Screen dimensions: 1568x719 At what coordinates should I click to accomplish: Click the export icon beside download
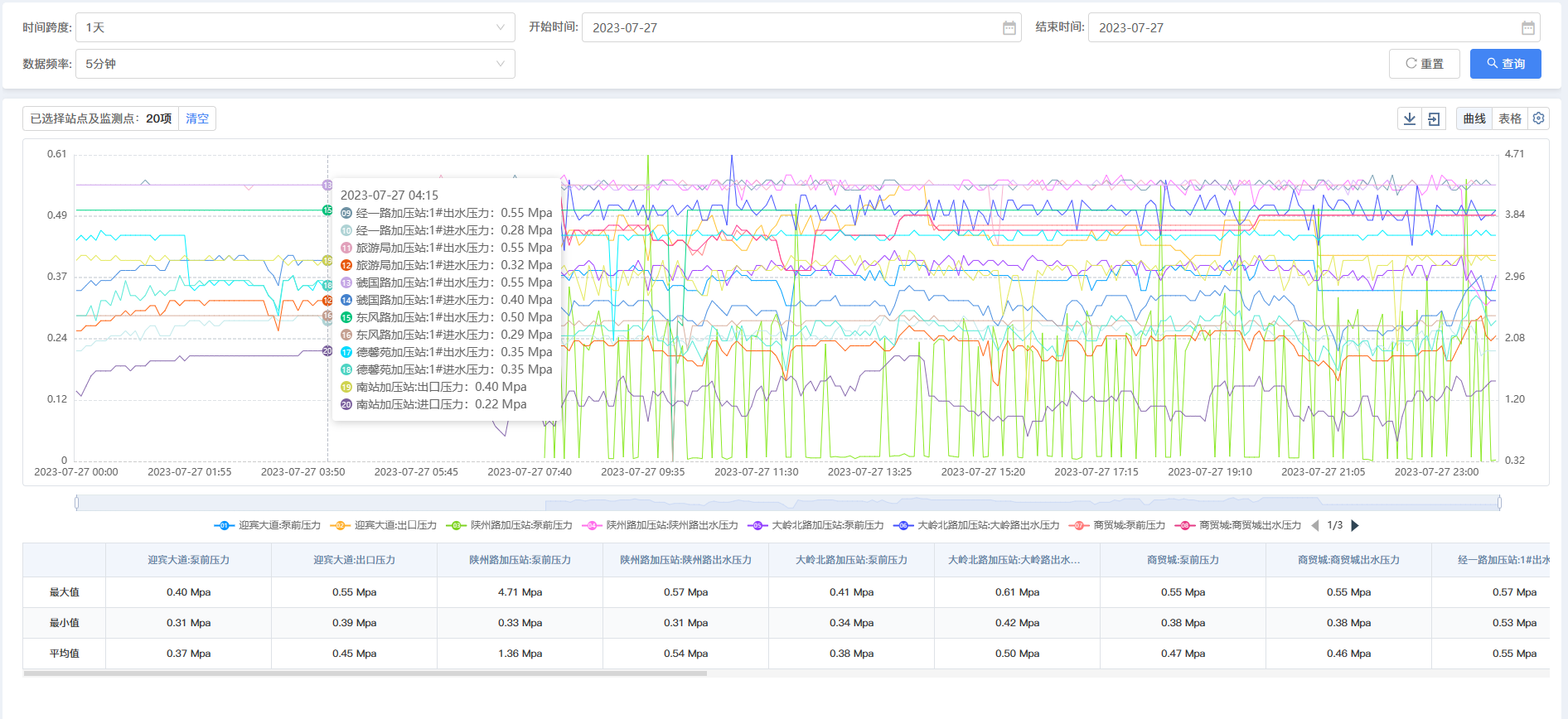point(1434,118)
